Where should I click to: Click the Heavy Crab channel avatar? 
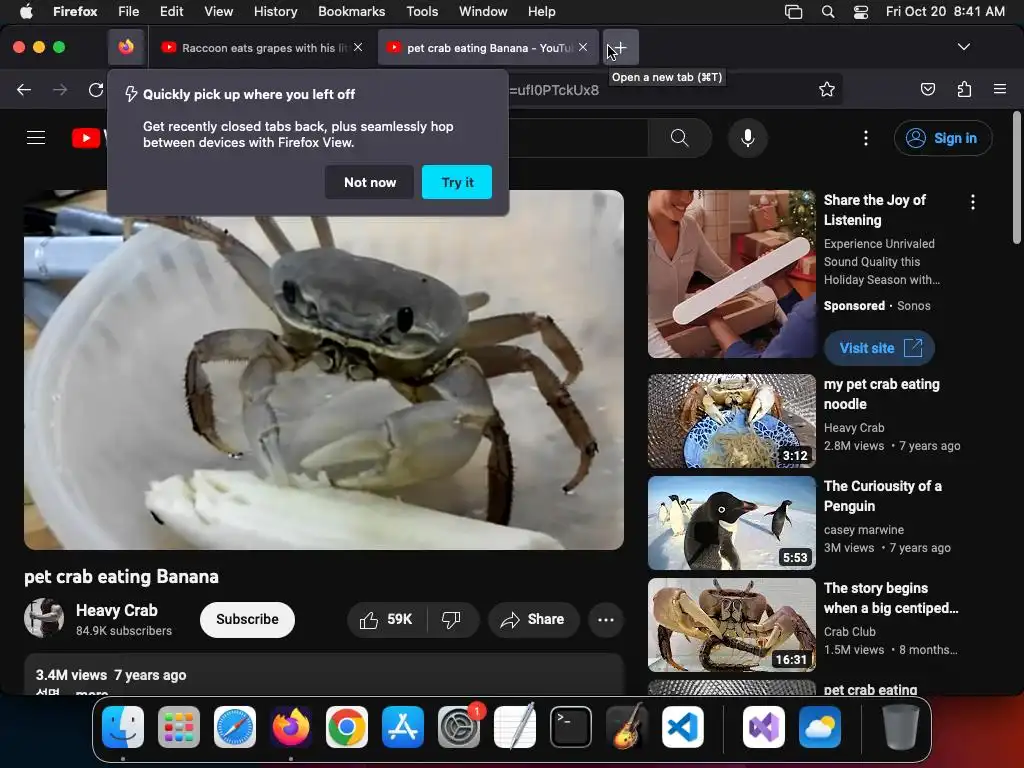(44, 618)
